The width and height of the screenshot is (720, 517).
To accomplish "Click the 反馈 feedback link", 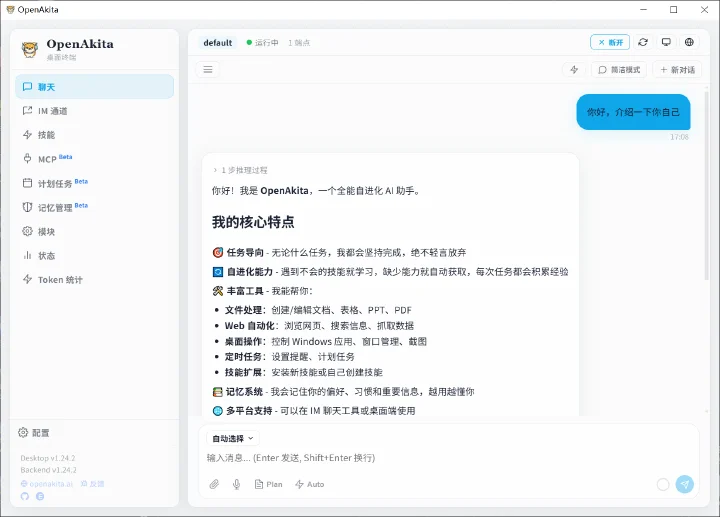I will point(93,484).
